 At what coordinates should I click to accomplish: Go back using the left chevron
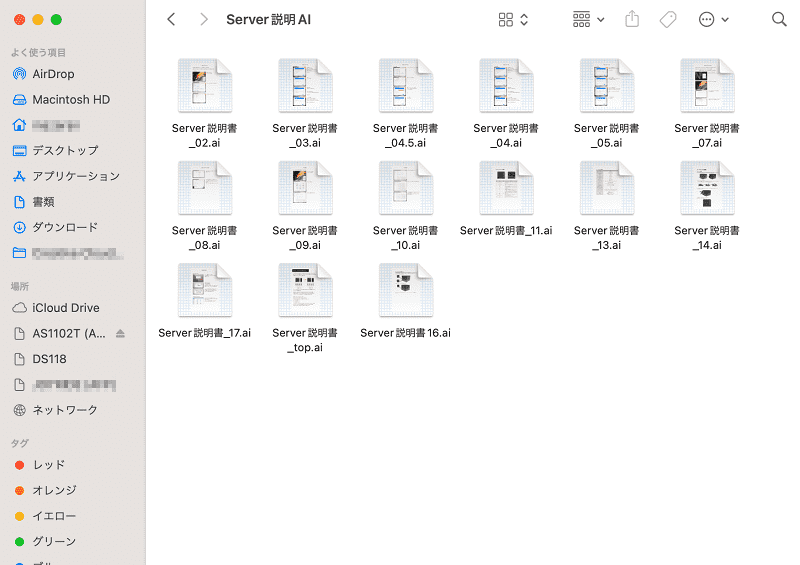pyautogui.click(x=171, y=19)
